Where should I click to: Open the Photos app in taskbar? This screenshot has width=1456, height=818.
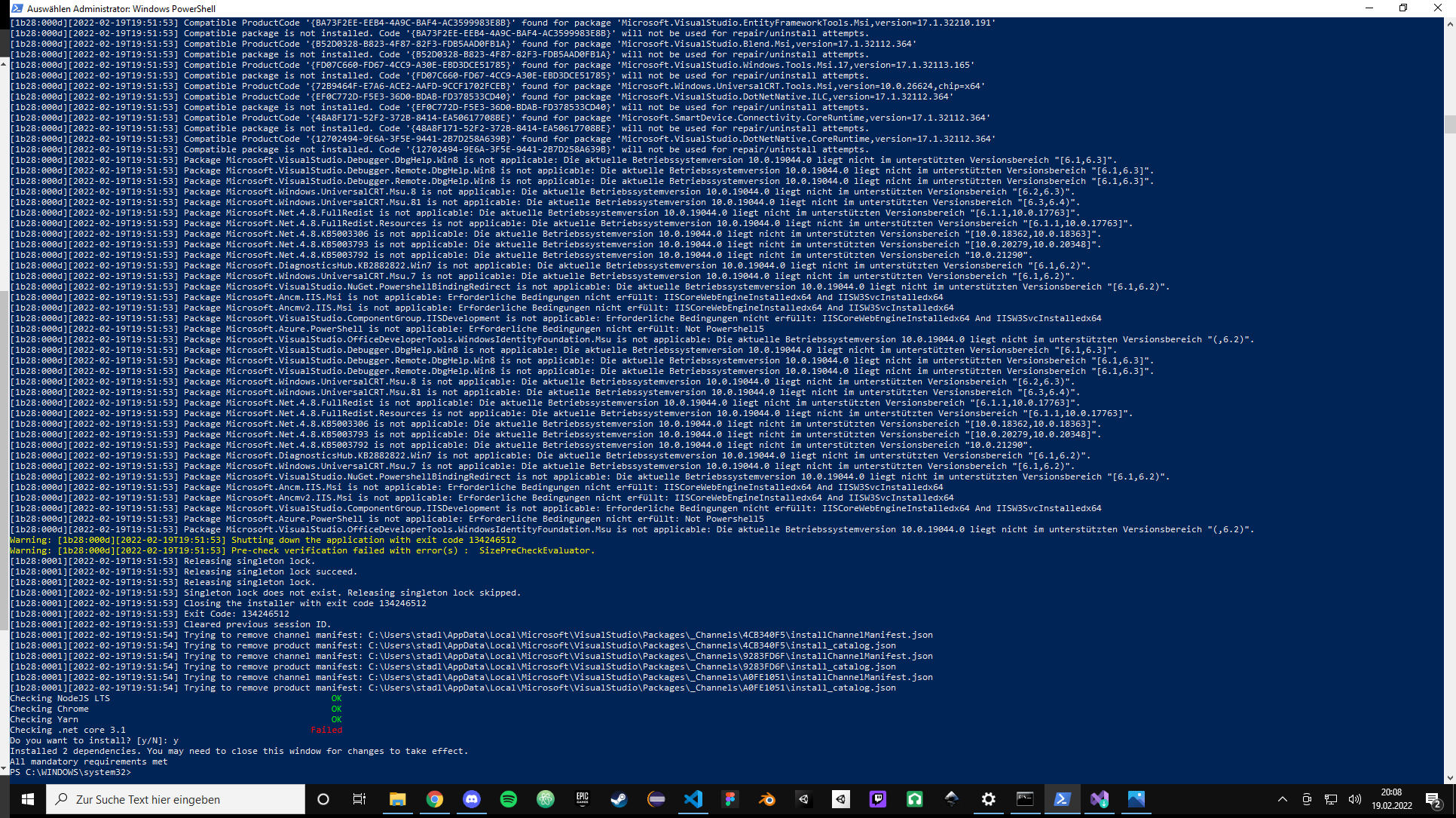pyautogui.click(x=1136, y=799)
